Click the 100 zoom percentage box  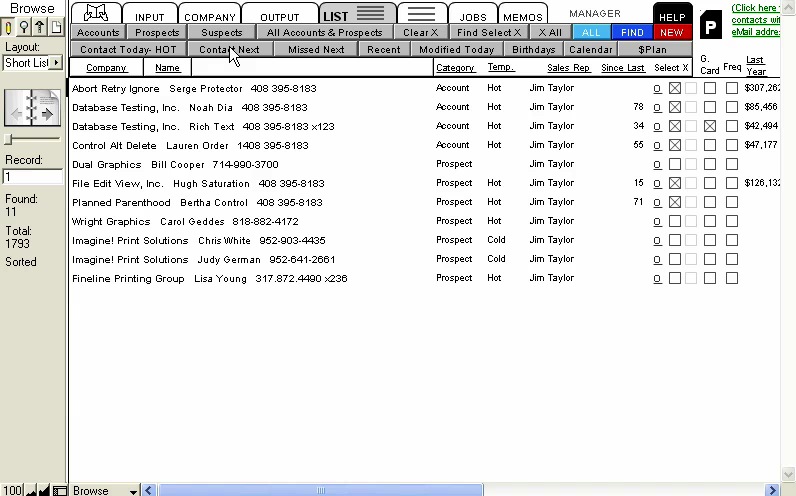12,490
